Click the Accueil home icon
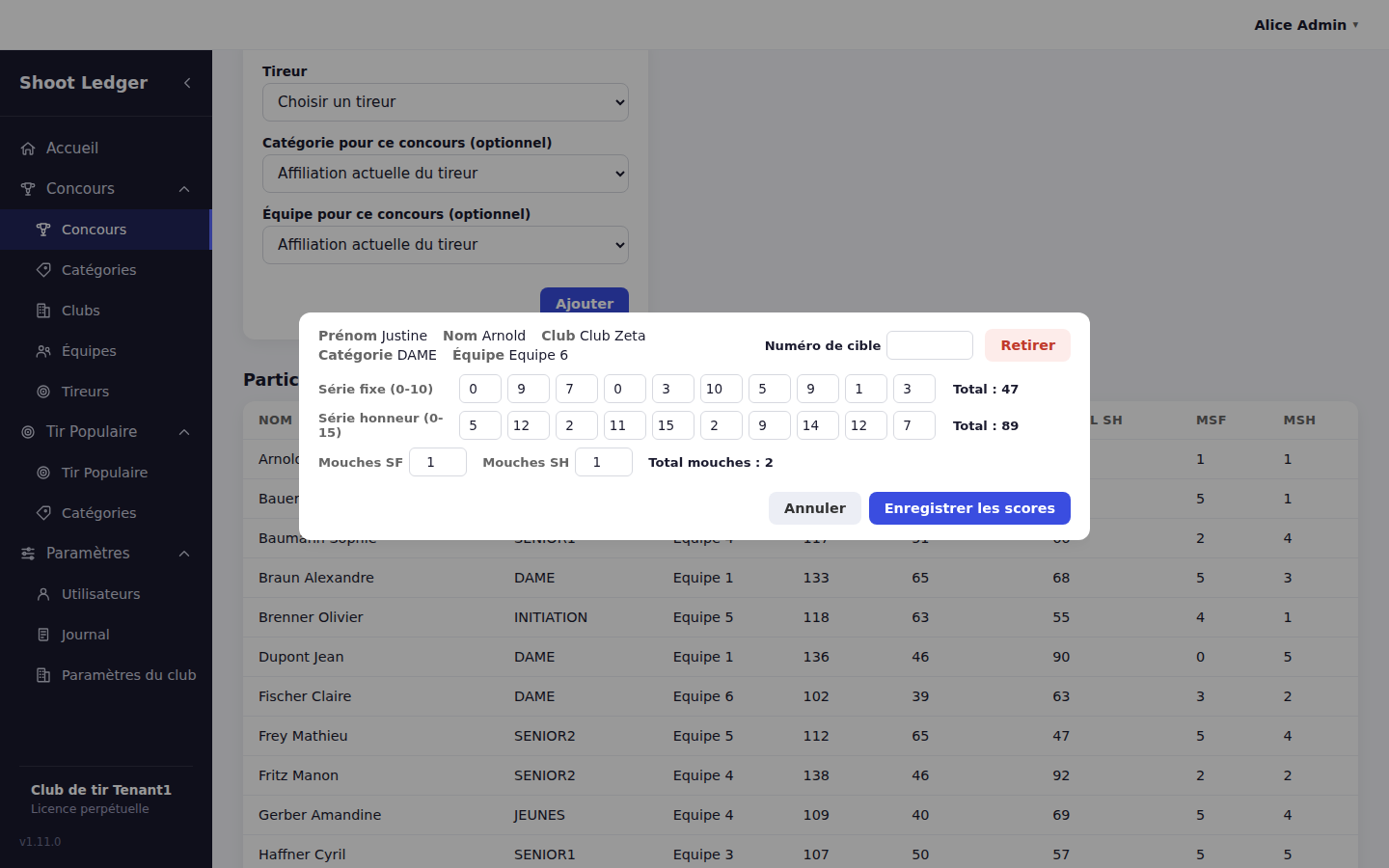The height and width of the screenshot is (868, 1389). (x=28, y=149)
